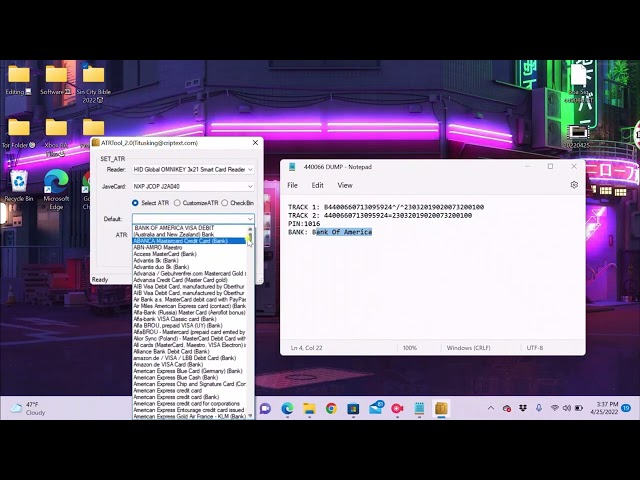This screenshot has height=480, width=640.
Task: Open the Wi-Fi network tray icon
Action: [x=554, y=408]
